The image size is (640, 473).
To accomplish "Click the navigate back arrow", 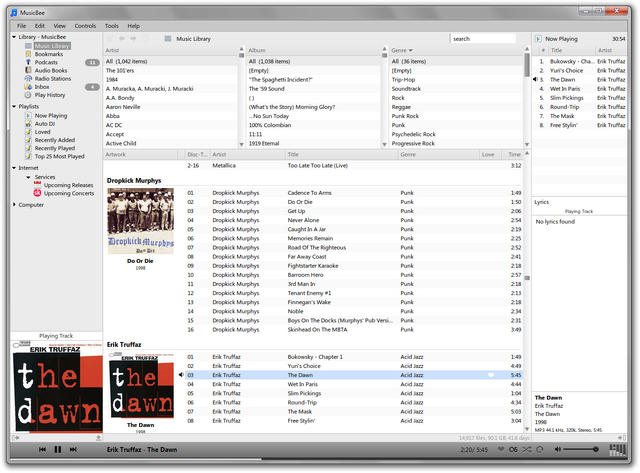I will [x=122, y=38].
